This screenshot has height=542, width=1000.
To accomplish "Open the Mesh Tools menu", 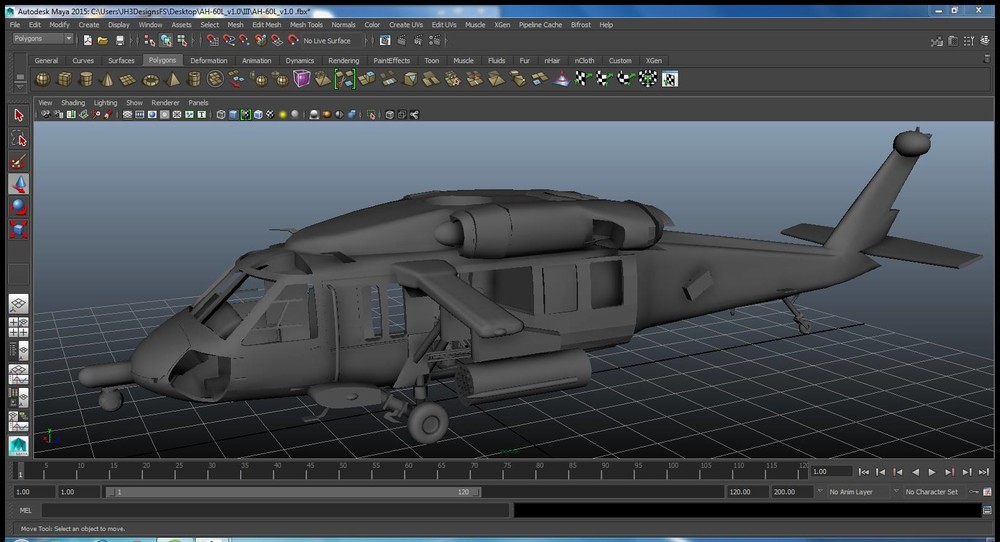I will 306,24.
